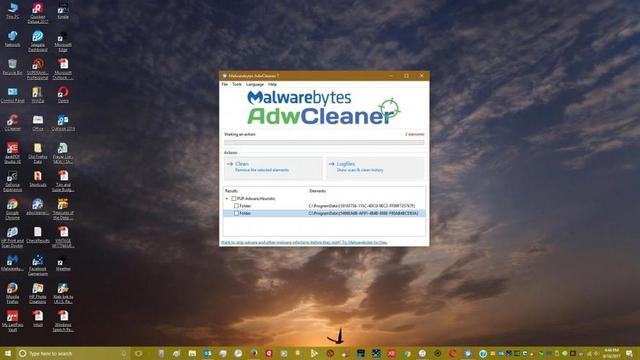Launch the Opera desktop shortcut

(63, 94)
